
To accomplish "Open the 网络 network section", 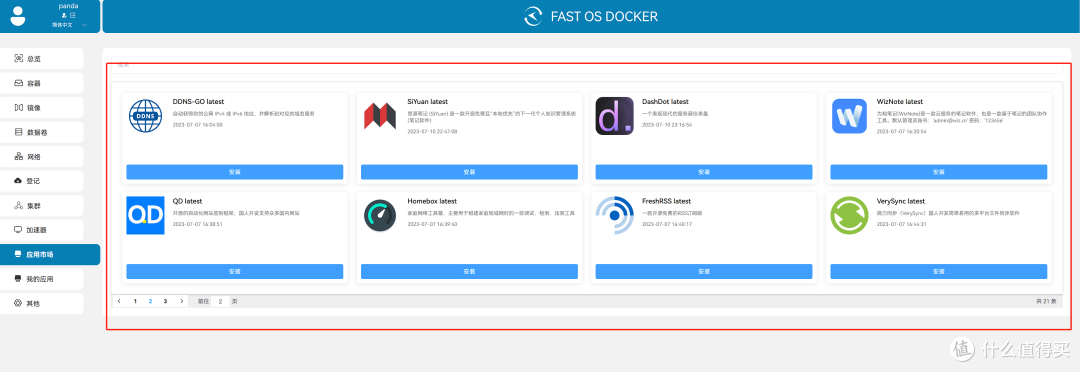I will [41, 156].
